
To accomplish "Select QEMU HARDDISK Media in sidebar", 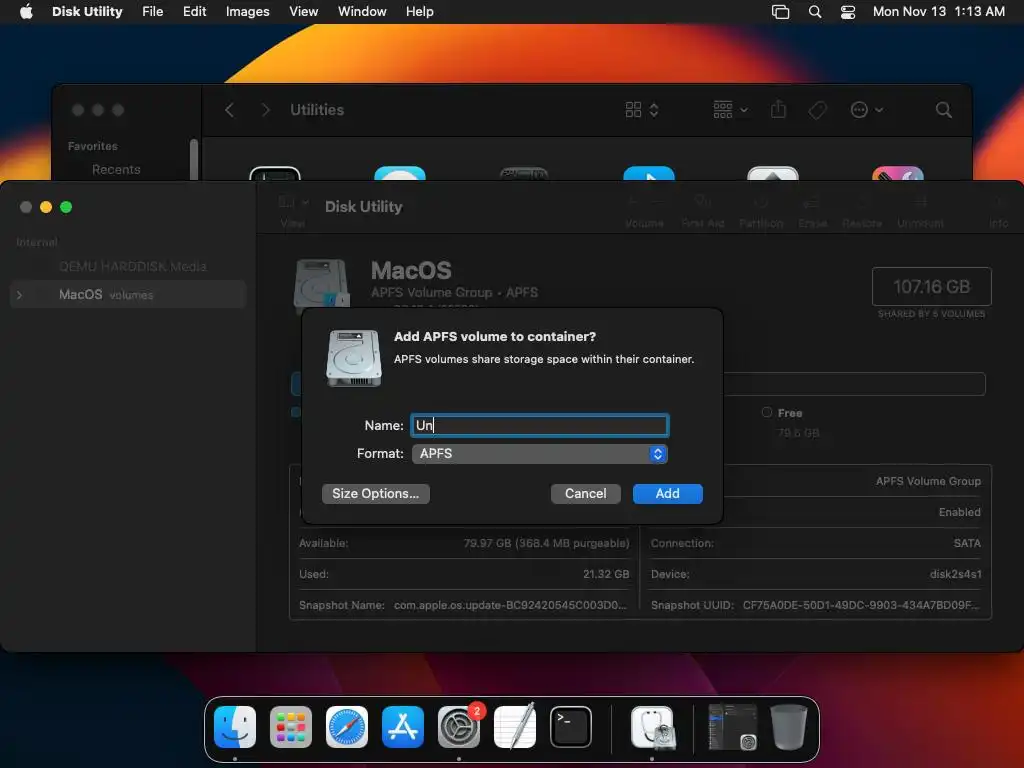I will (133, 266).
